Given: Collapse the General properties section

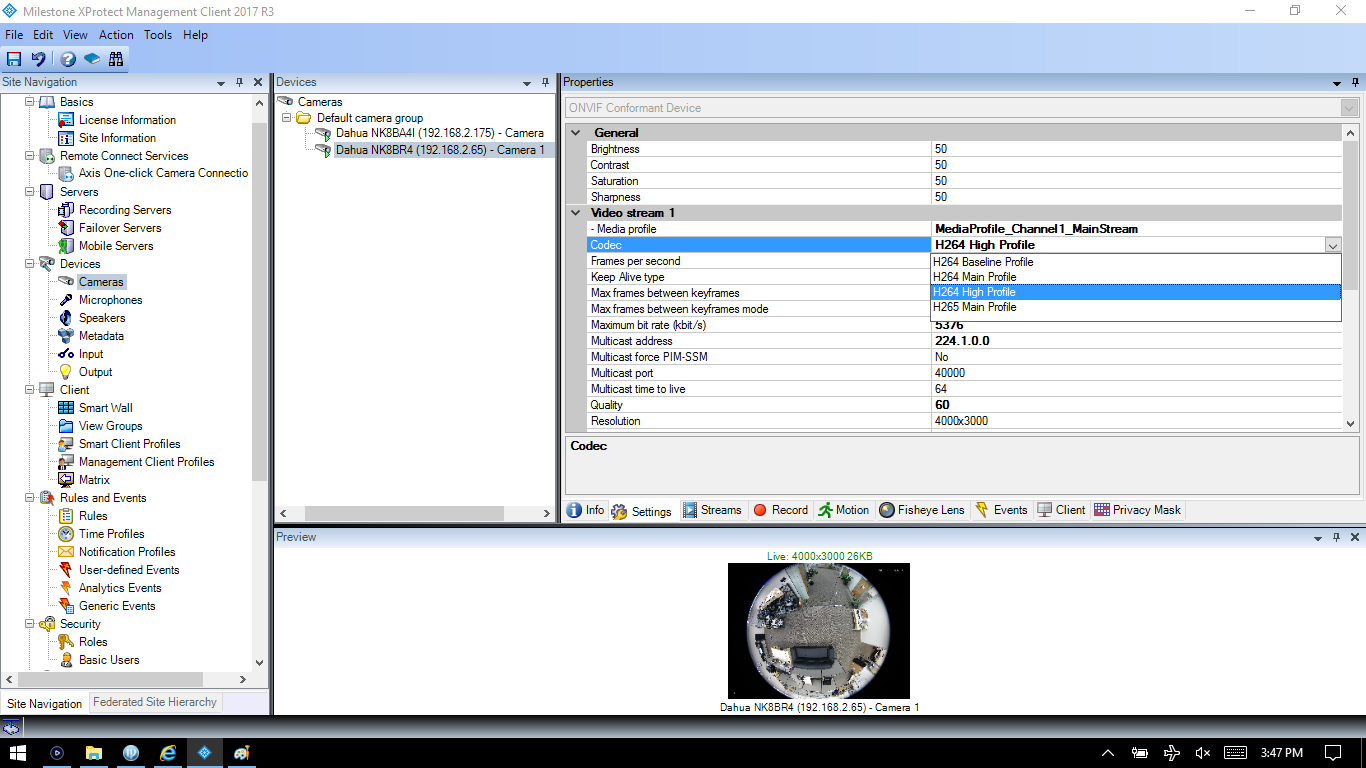Looking at the screenshot, I should tap(575, 133).
